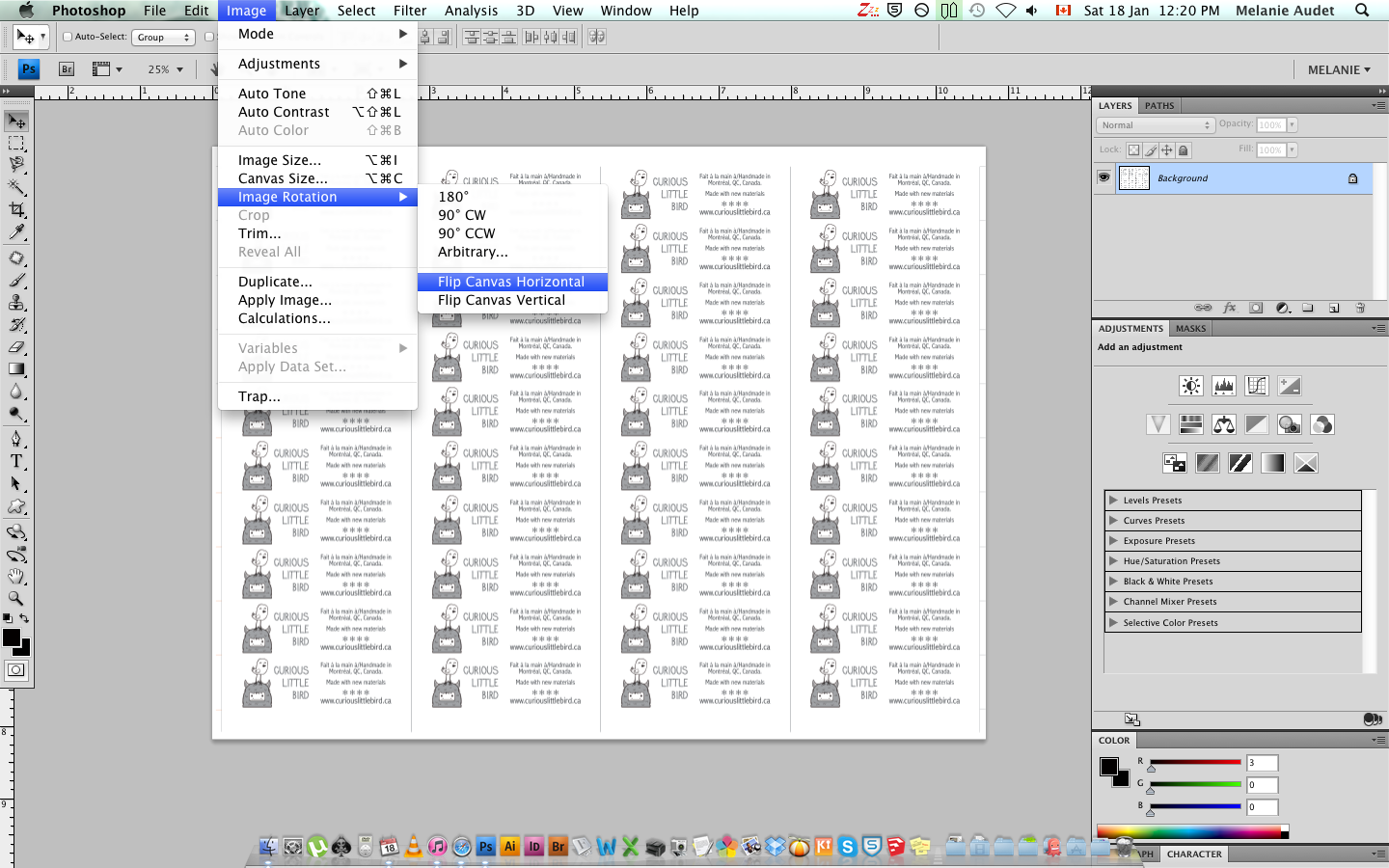This screenshot has width=1389, height=868.
Task: Add an Exposure adjustment
Action: click(1290, 386)
